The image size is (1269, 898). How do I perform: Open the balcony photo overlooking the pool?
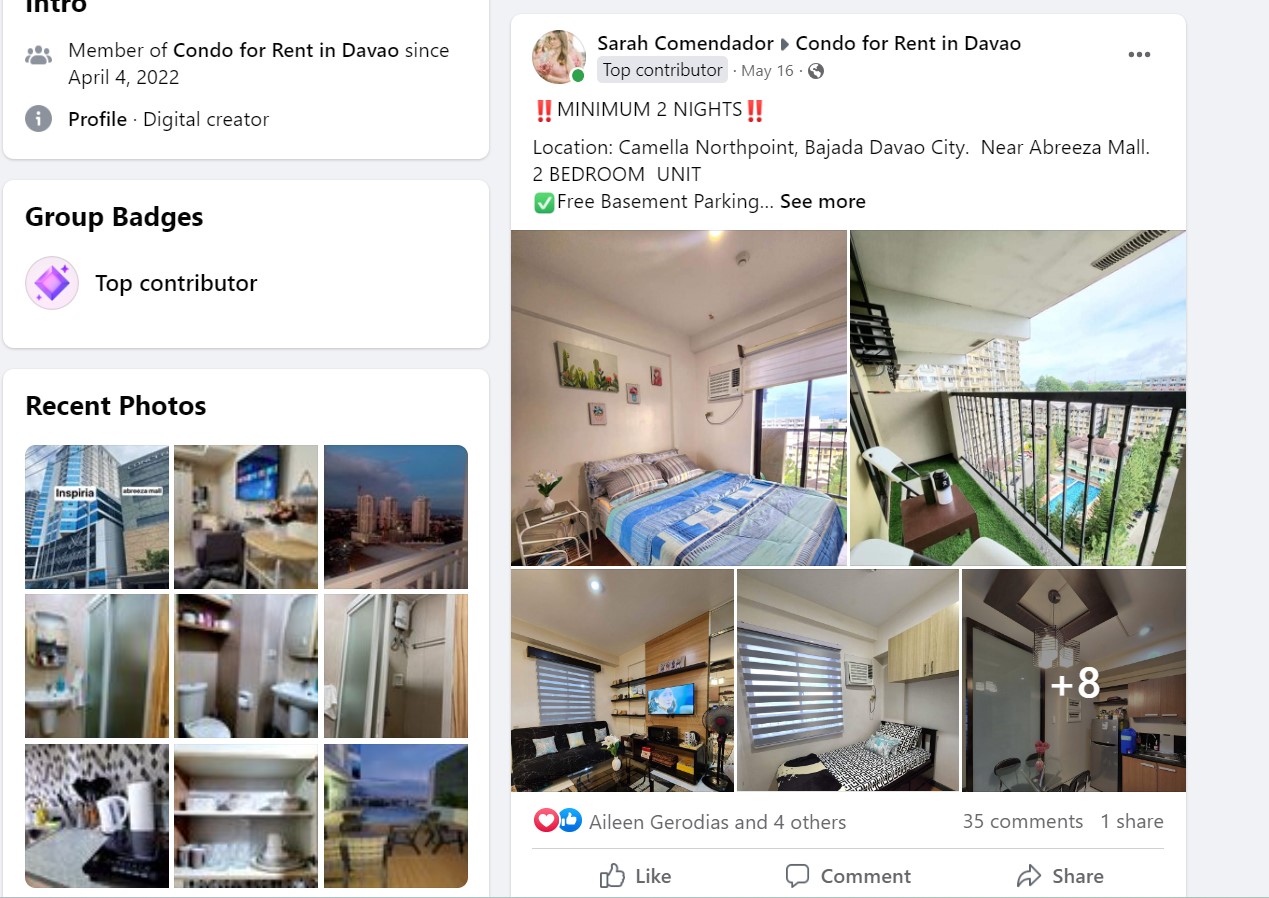(1018, 398)
